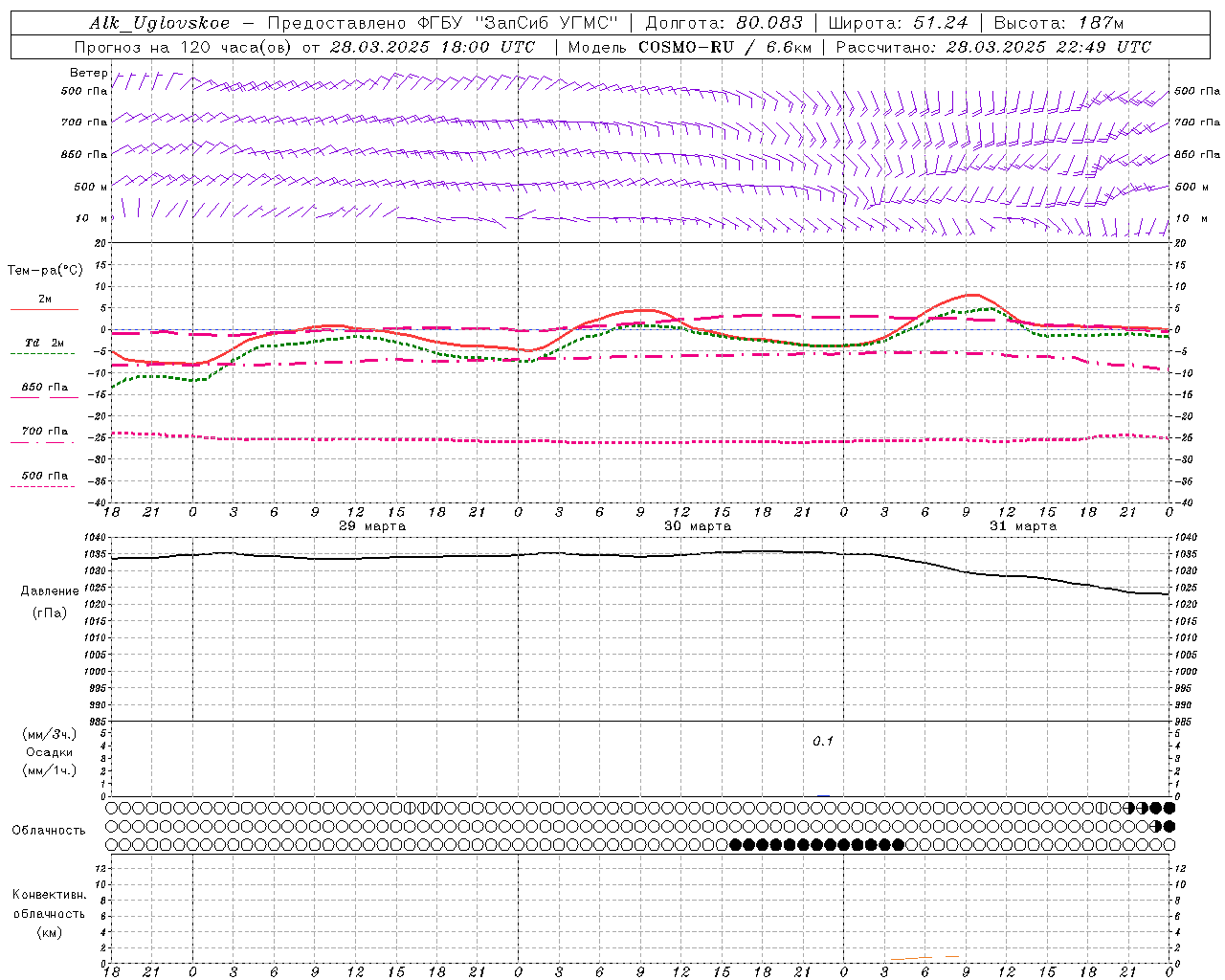This screenshot has width=1225, height=980.
Task: Click the 'Конвективн.' convective cloud label
Action: (50, 895)
